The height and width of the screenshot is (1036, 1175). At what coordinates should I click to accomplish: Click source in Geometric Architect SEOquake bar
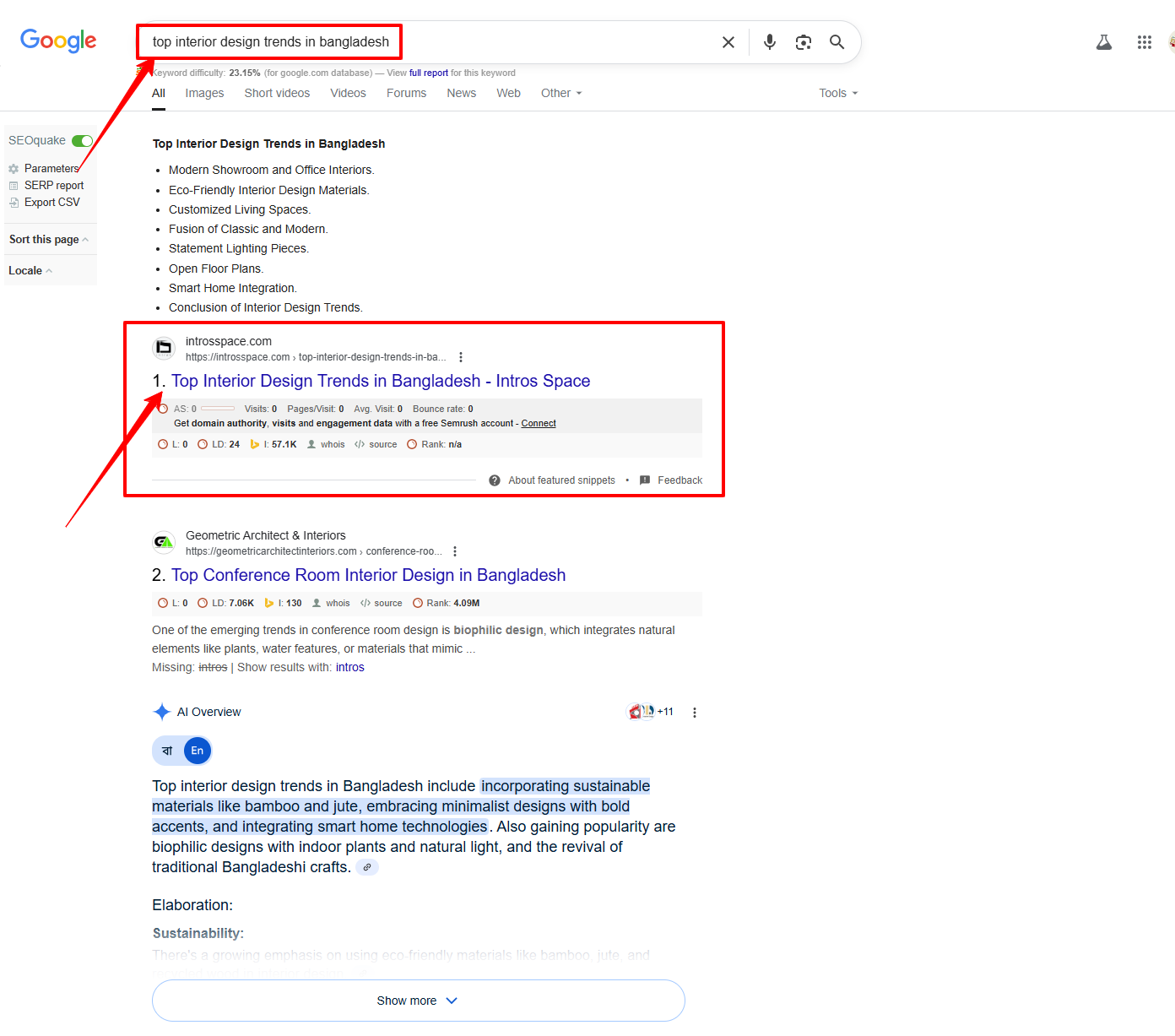382,604
